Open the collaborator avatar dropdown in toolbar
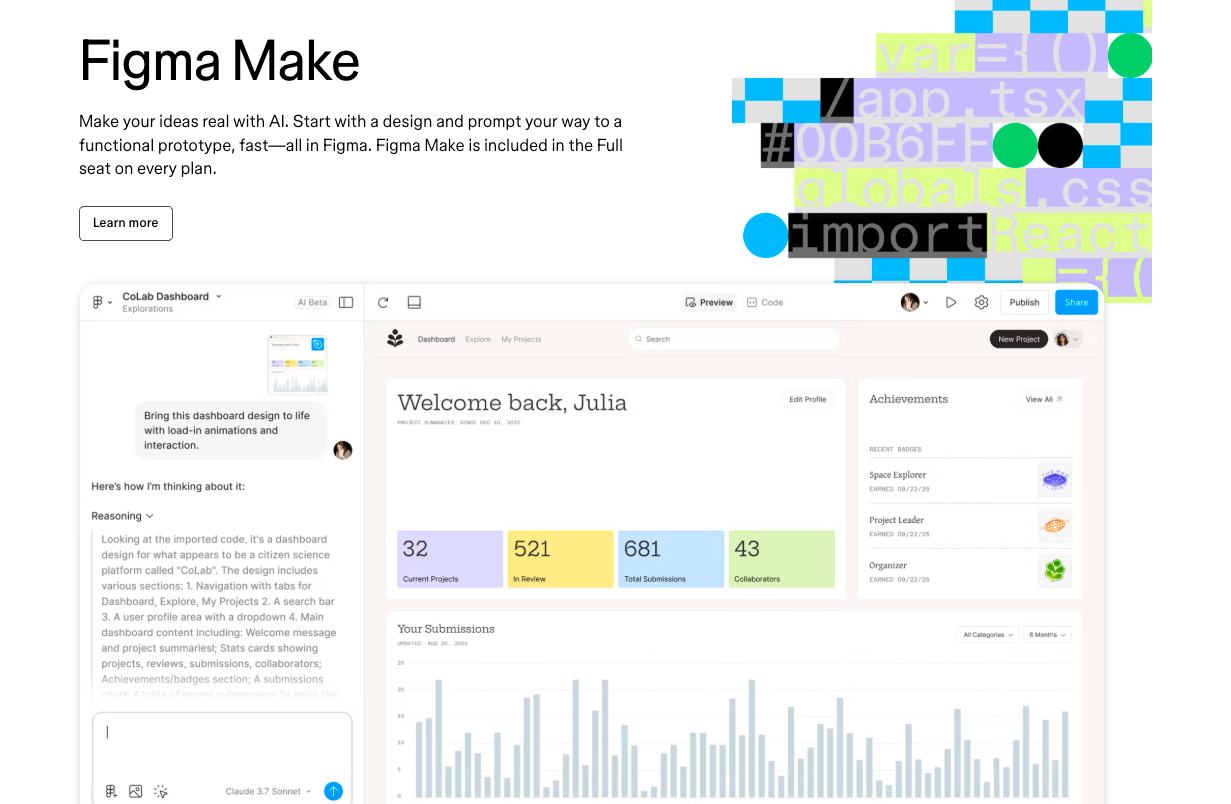This screenshot has height=804, width=1231. point(914,302)
